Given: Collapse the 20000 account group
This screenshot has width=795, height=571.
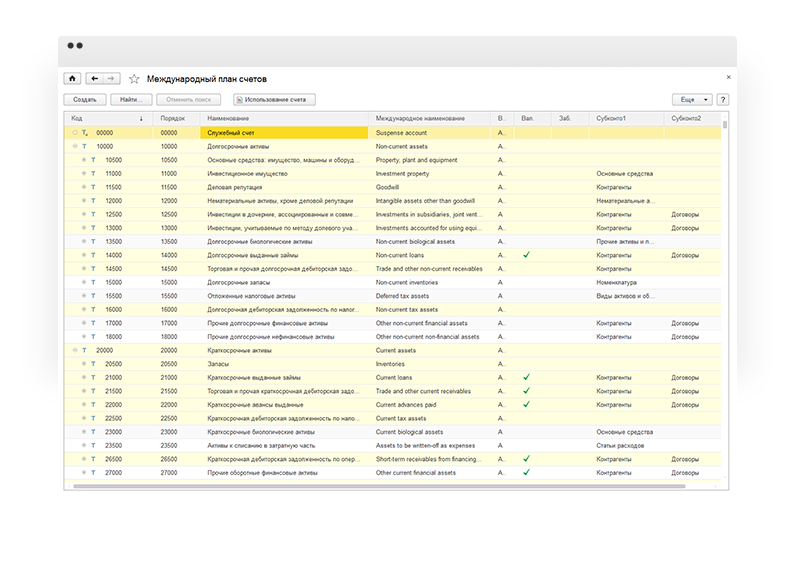Looking at the screenshot, I should click(75, 350).
